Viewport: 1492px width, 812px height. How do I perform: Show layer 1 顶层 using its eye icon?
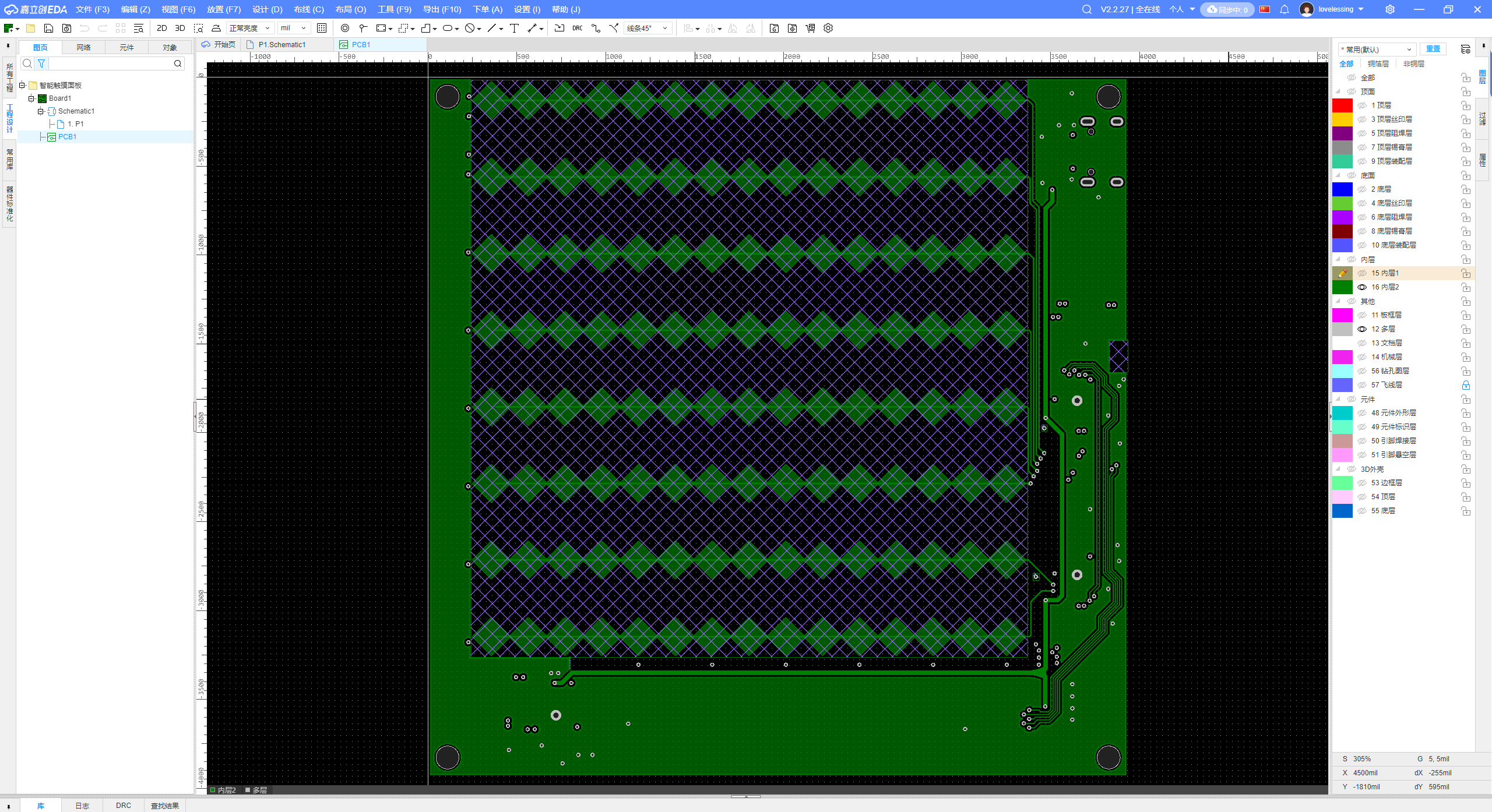(1362, 105)
